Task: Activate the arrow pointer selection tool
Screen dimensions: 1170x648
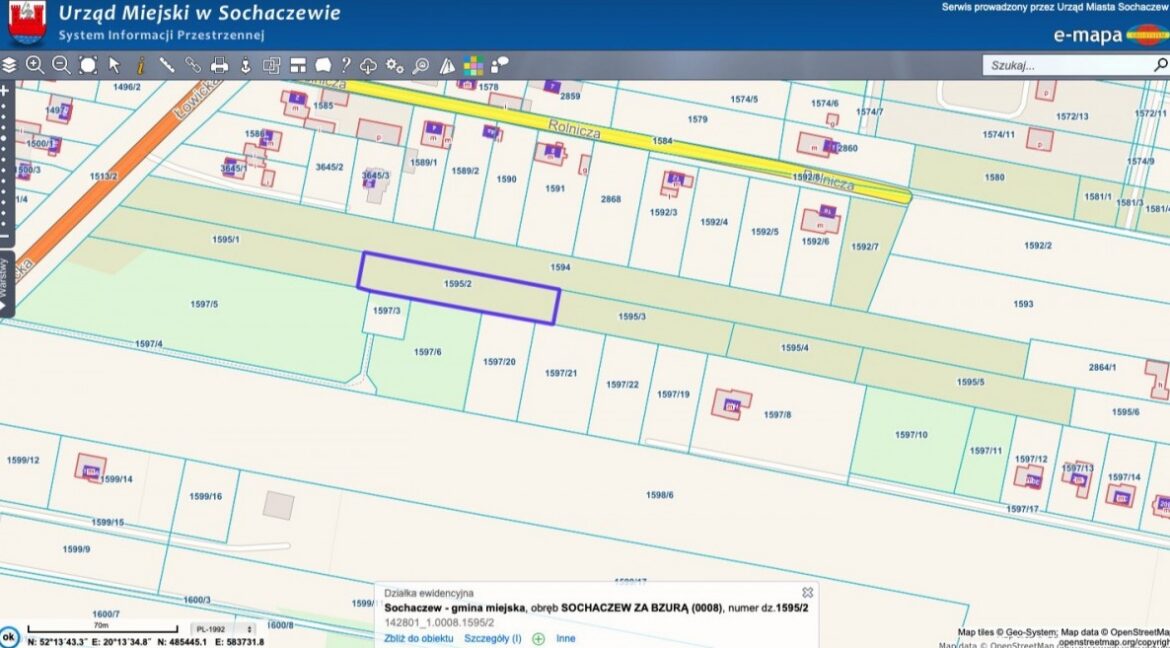Action: tap(115, 66)
